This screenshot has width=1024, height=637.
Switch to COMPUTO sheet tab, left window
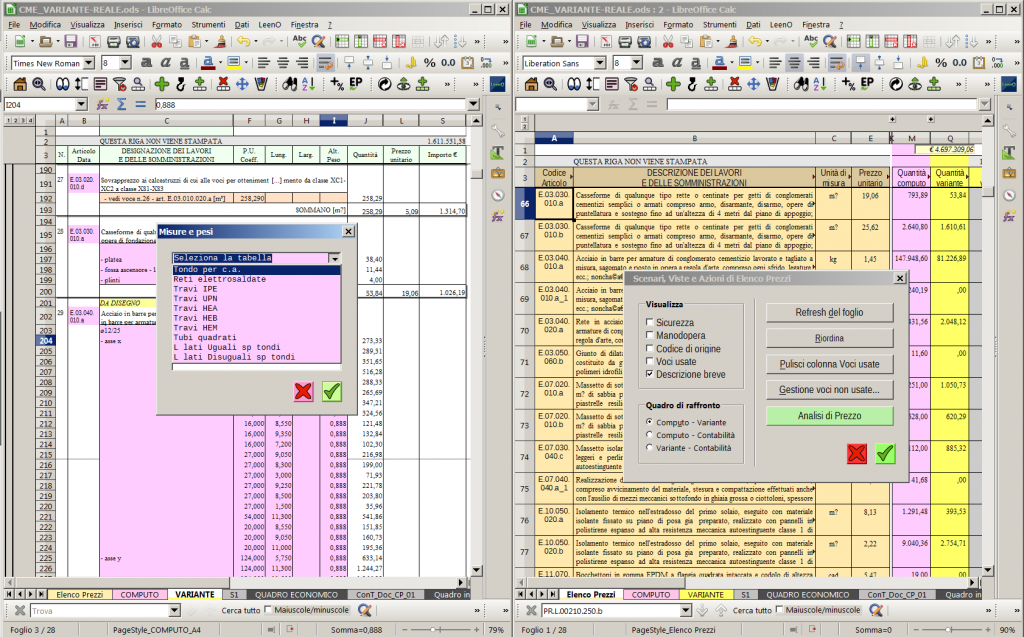140,595
